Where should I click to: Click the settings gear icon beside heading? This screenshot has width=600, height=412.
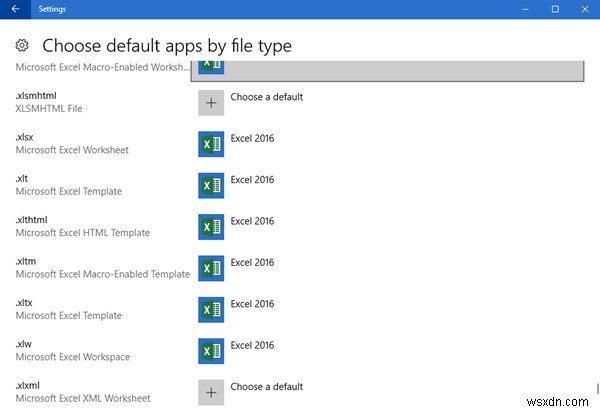pyautogui.click(x=22, y=45)
